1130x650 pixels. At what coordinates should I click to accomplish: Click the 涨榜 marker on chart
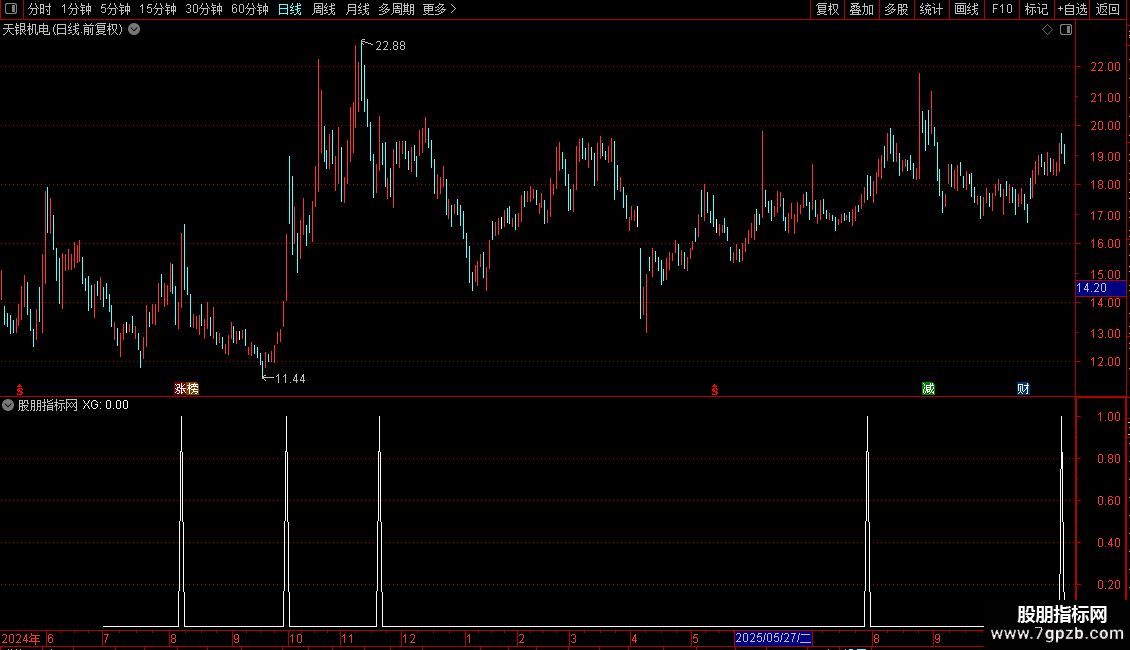pyautogui.click(x=187, y=388)
